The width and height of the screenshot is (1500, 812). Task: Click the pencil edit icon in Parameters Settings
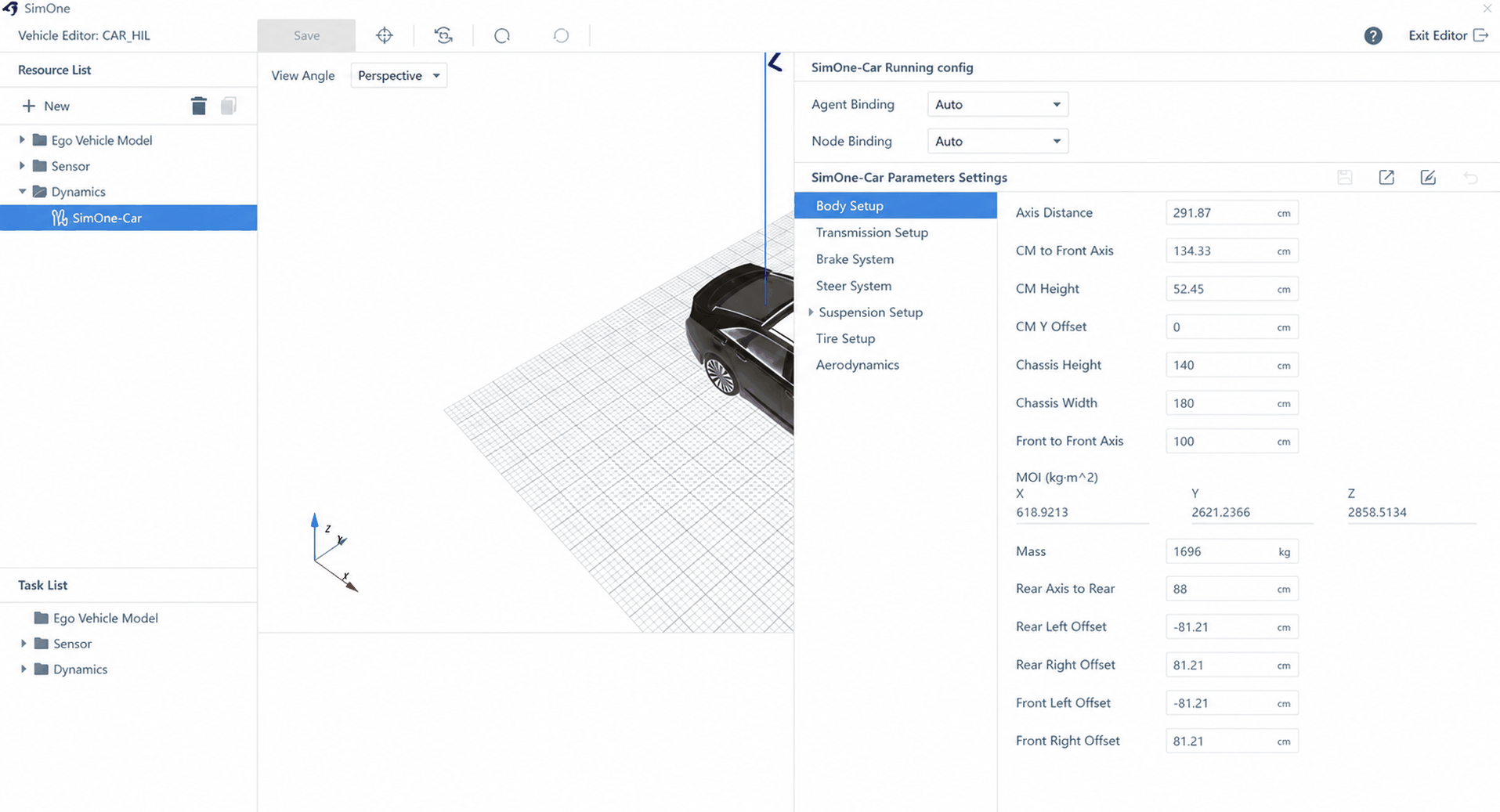coord(1428,178)
